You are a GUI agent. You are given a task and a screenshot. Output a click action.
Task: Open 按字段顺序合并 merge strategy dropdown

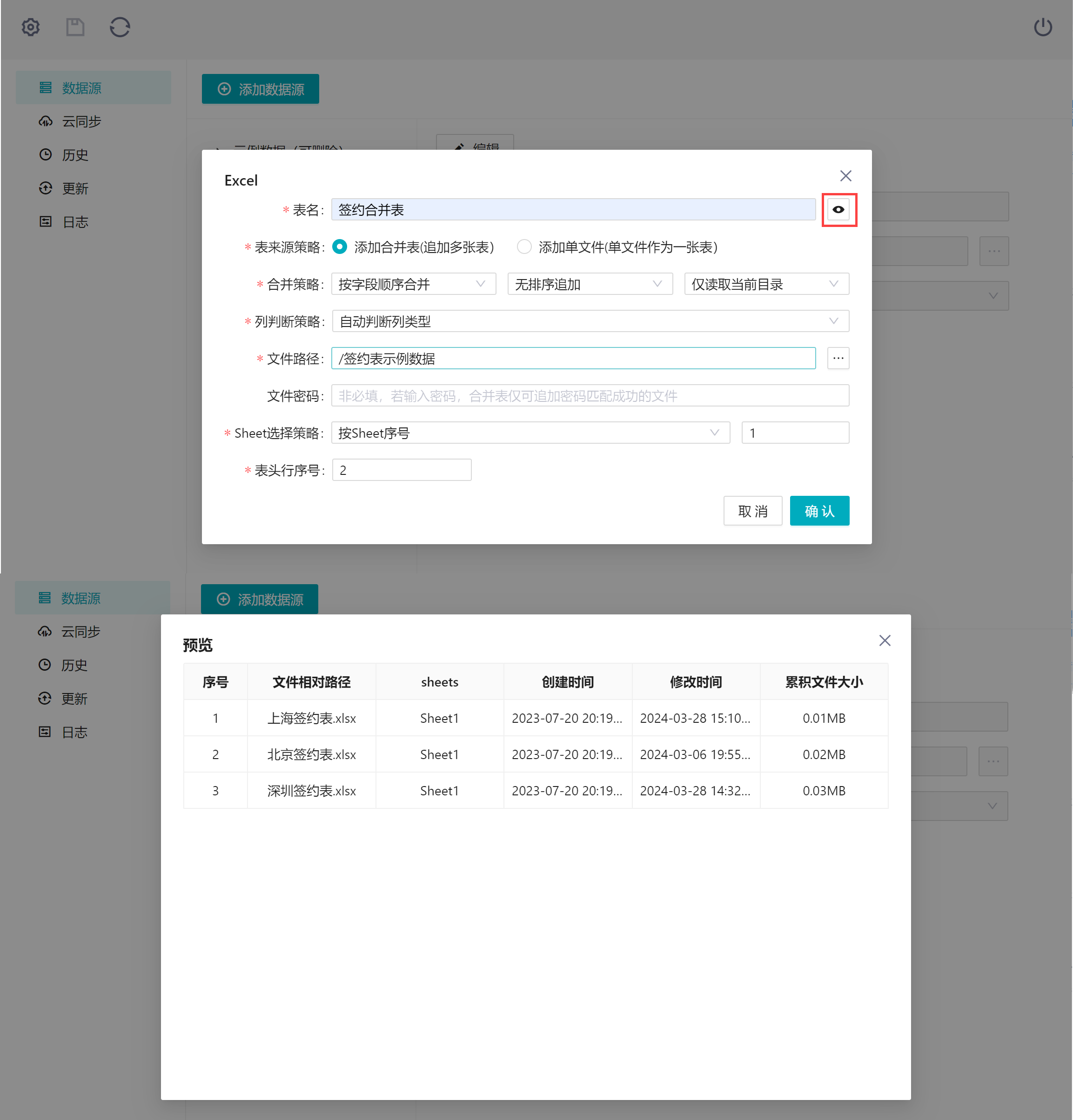click(413, 284)
